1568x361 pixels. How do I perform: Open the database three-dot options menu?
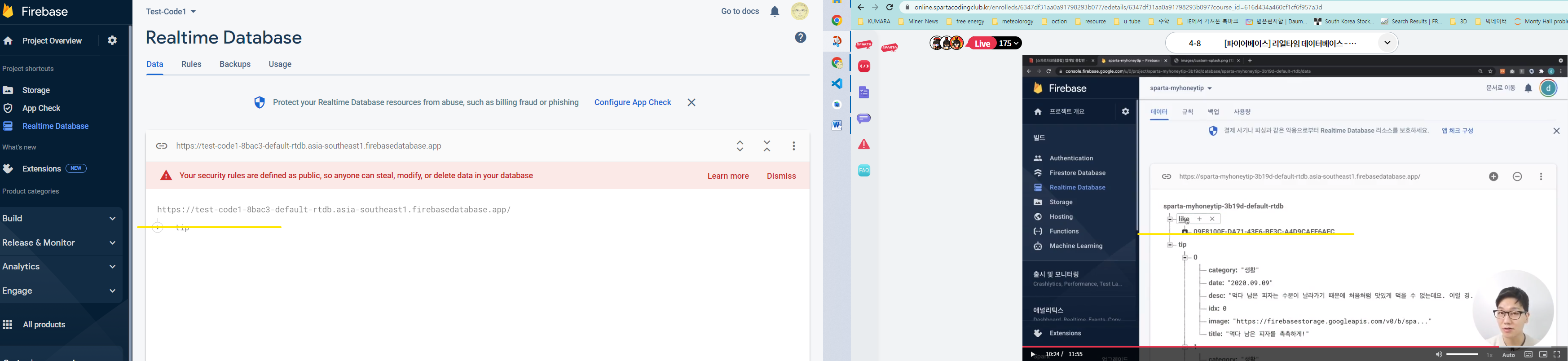click(794, 146)
